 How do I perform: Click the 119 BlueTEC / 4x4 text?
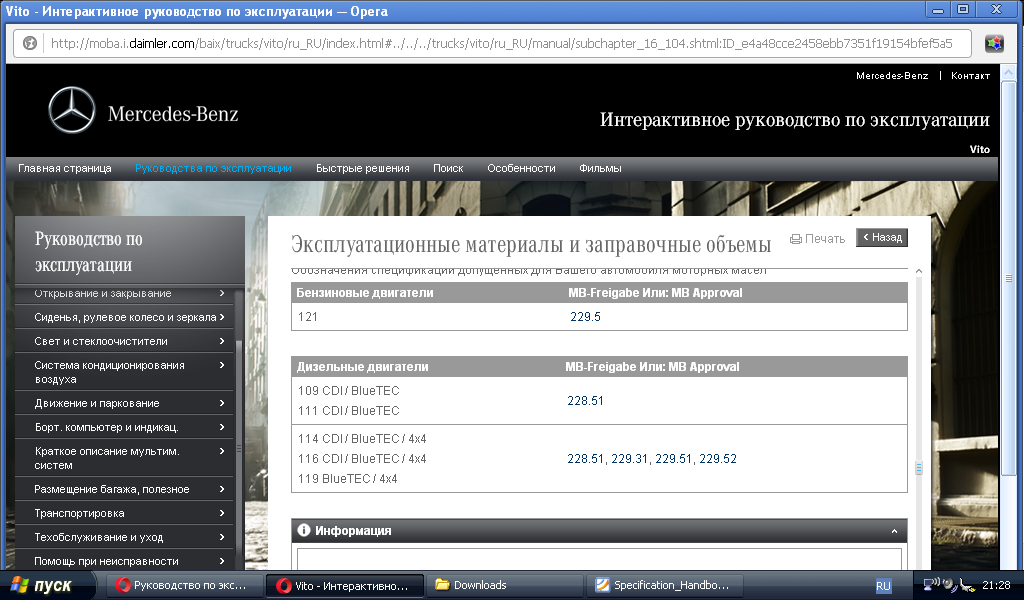point(347,479)
